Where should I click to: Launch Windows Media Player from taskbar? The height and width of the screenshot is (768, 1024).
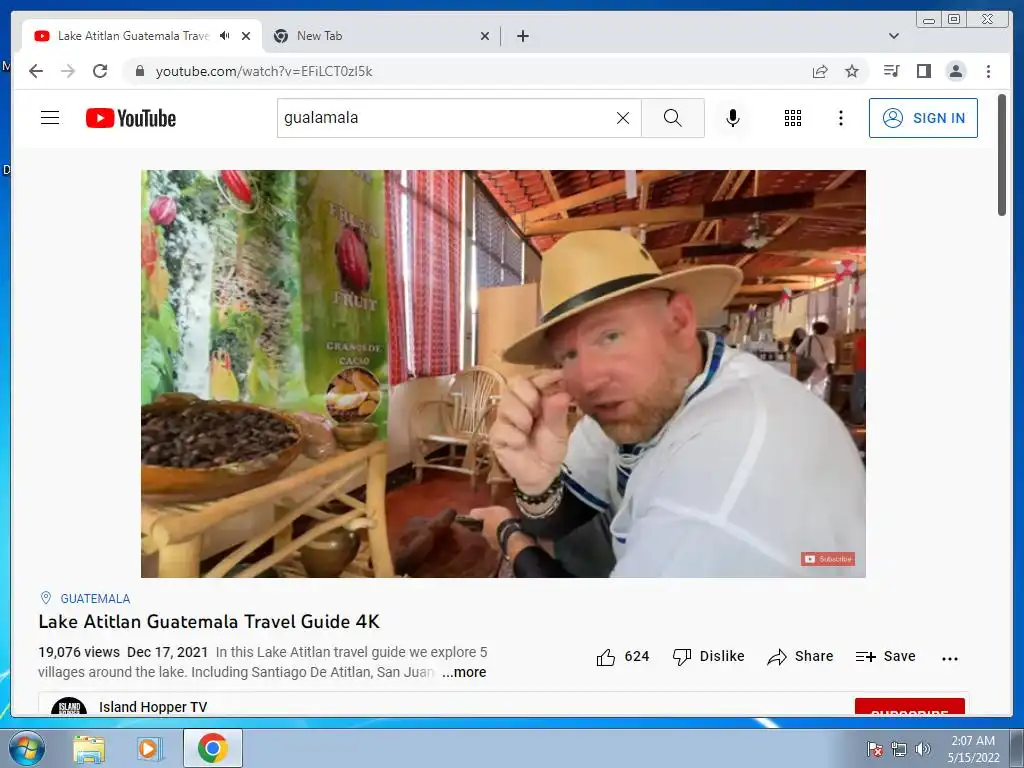point(148,748)
